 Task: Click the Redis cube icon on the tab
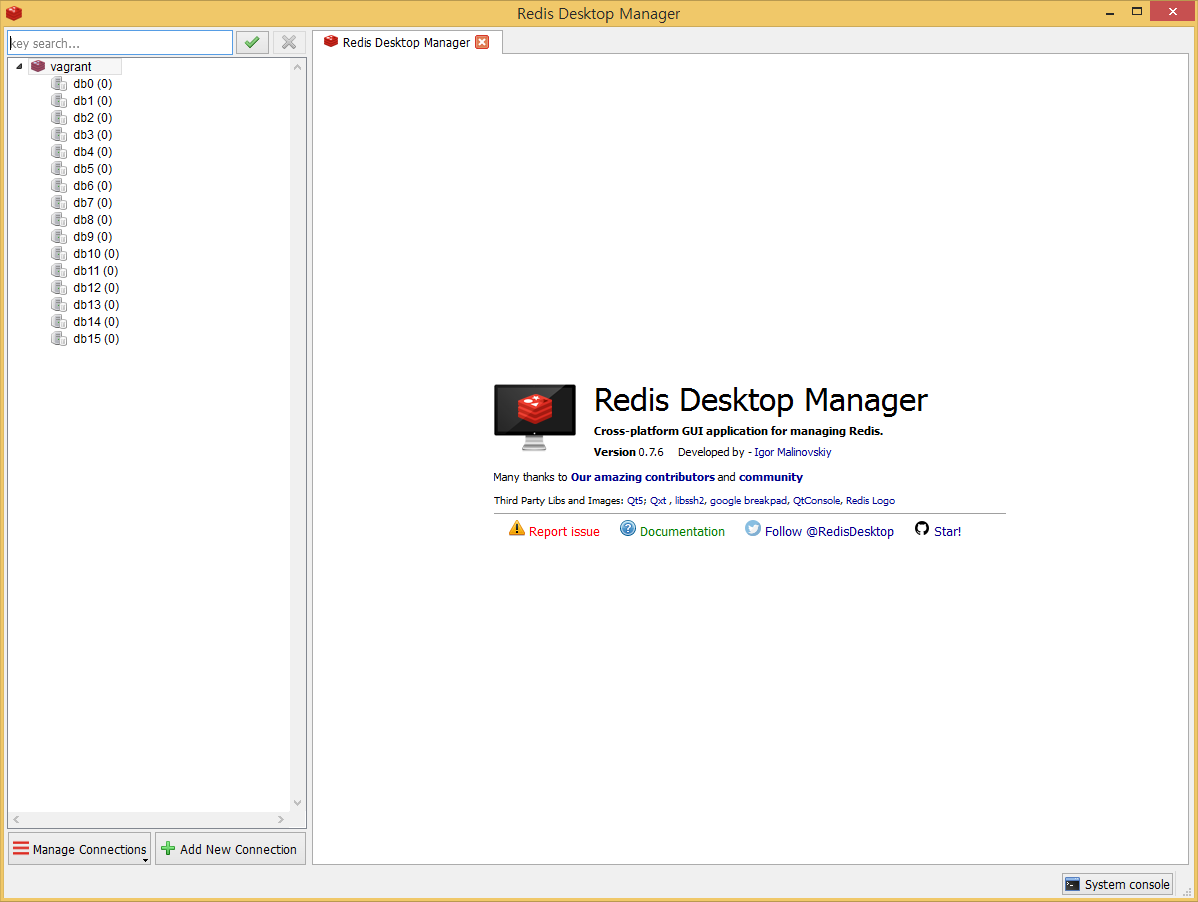coord(331,41)
